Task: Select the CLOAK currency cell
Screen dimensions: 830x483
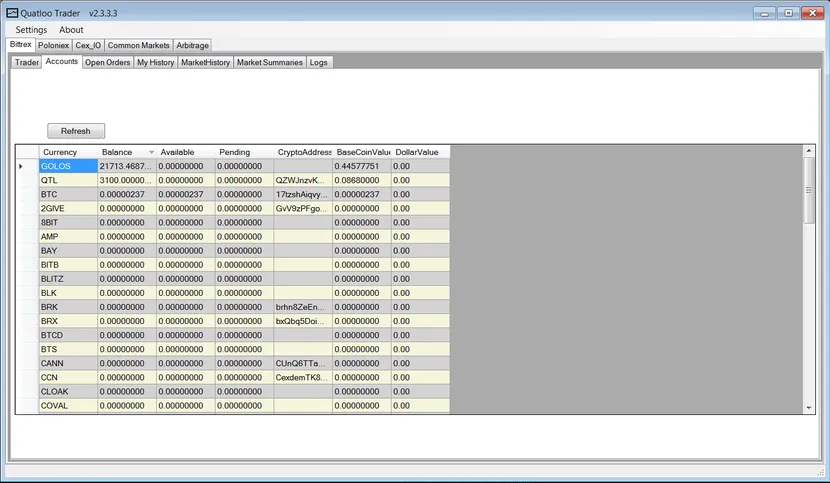Action: (x=68, y=391)
